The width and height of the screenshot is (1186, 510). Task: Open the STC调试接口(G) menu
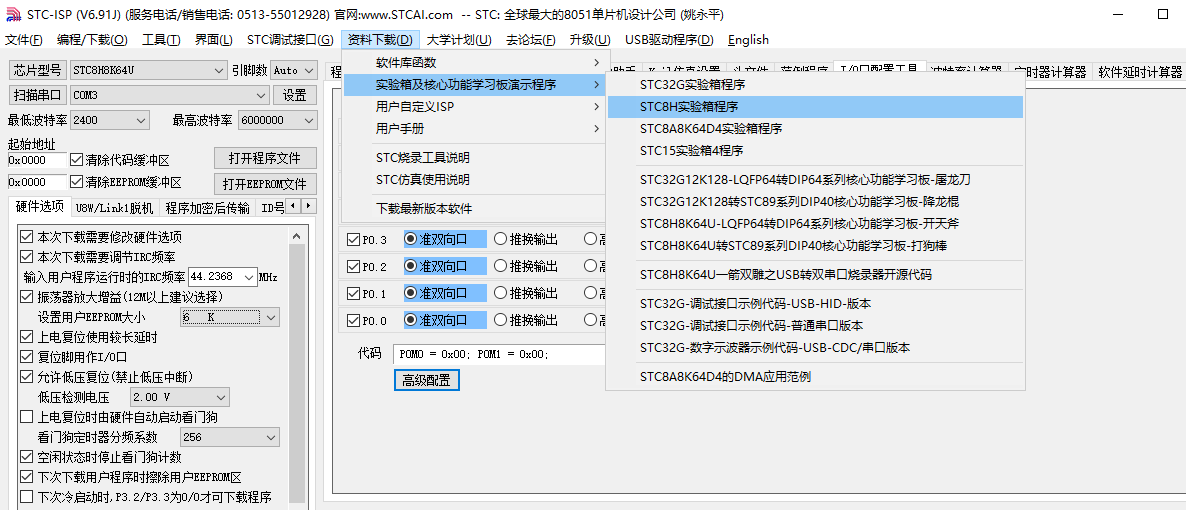click(x=290, y=40)
